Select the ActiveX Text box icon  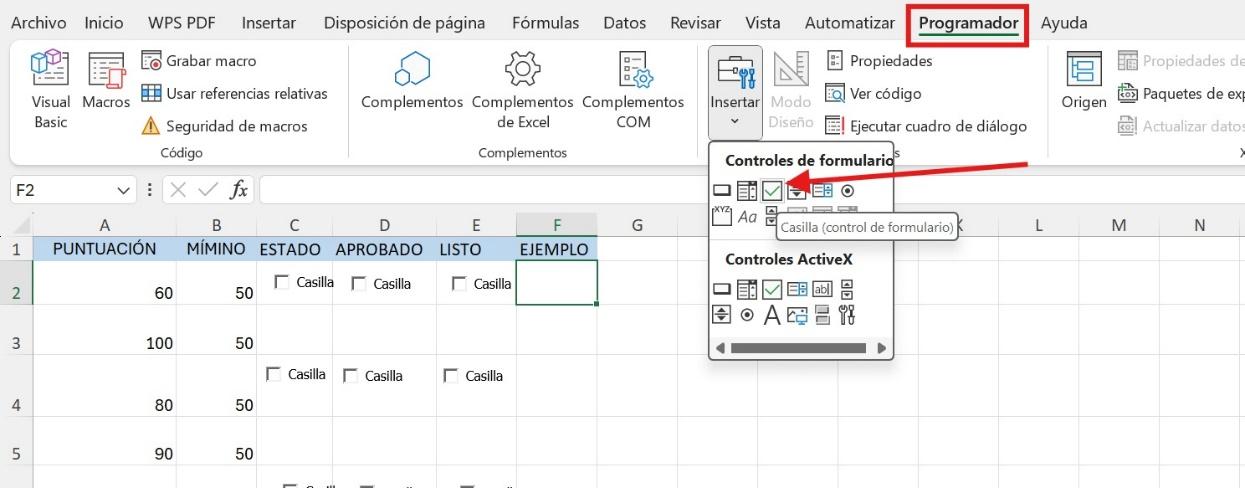point(823,290)
